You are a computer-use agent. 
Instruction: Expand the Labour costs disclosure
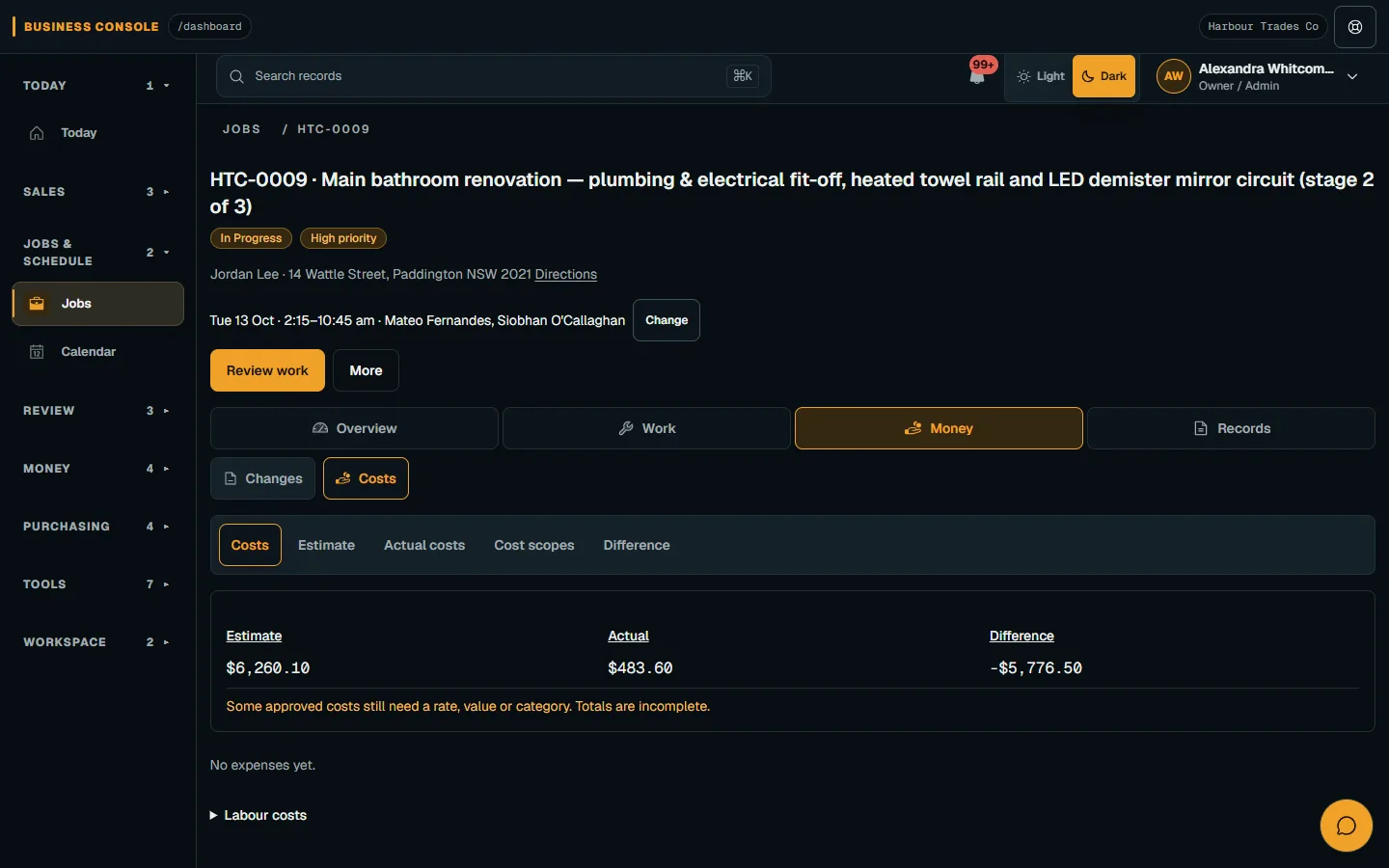coord(259,815)
